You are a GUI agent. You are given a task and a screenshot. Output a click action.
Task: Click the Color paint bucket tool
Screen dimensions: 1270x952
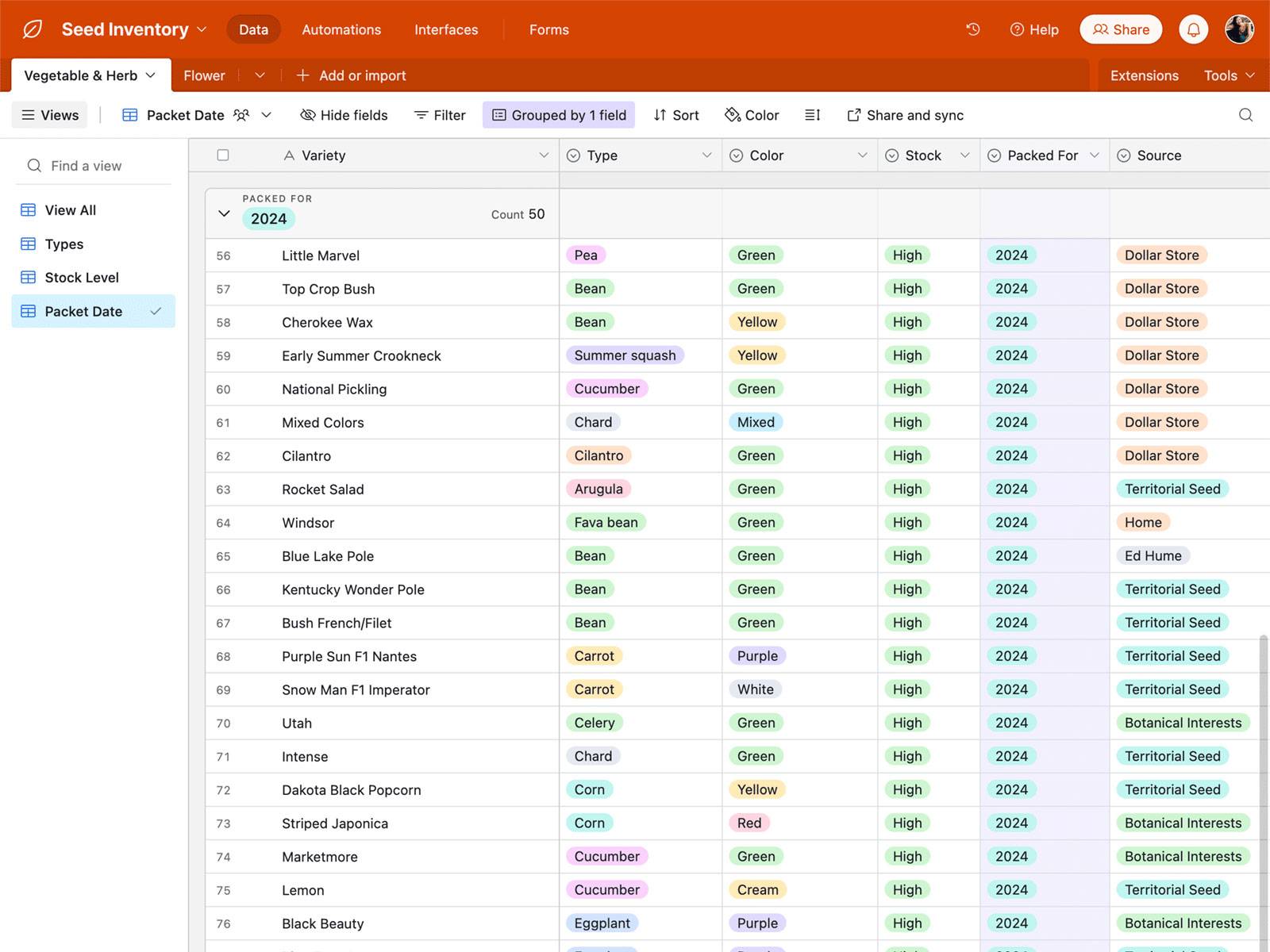(752, 115)
